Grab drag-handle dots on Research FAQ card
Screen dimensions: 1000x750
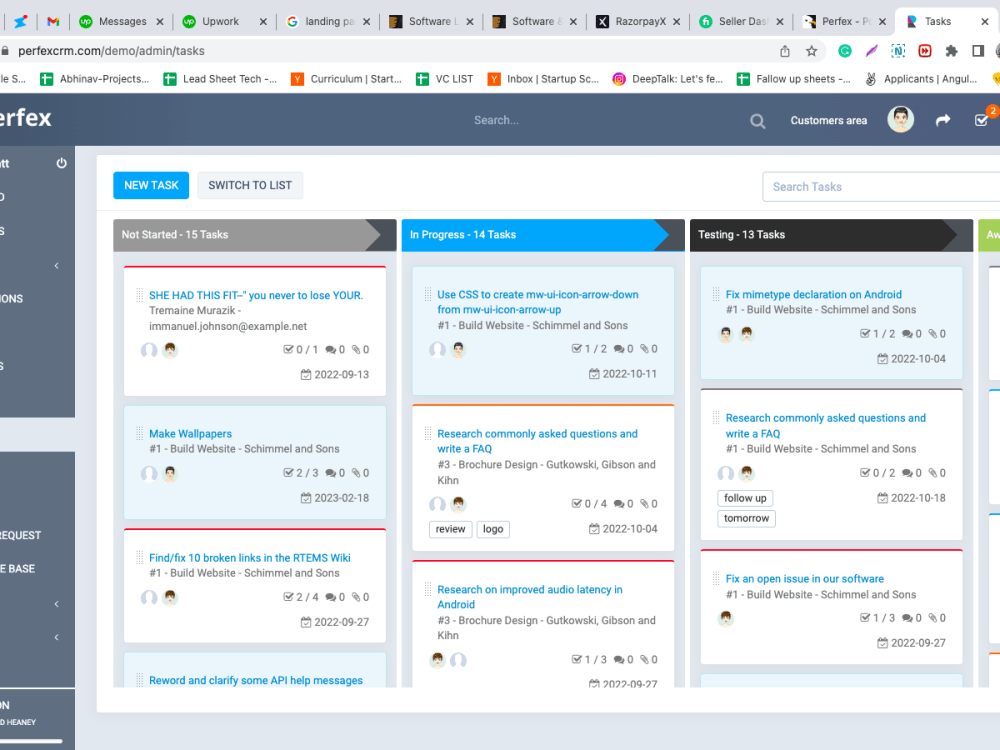pos(427,434)
